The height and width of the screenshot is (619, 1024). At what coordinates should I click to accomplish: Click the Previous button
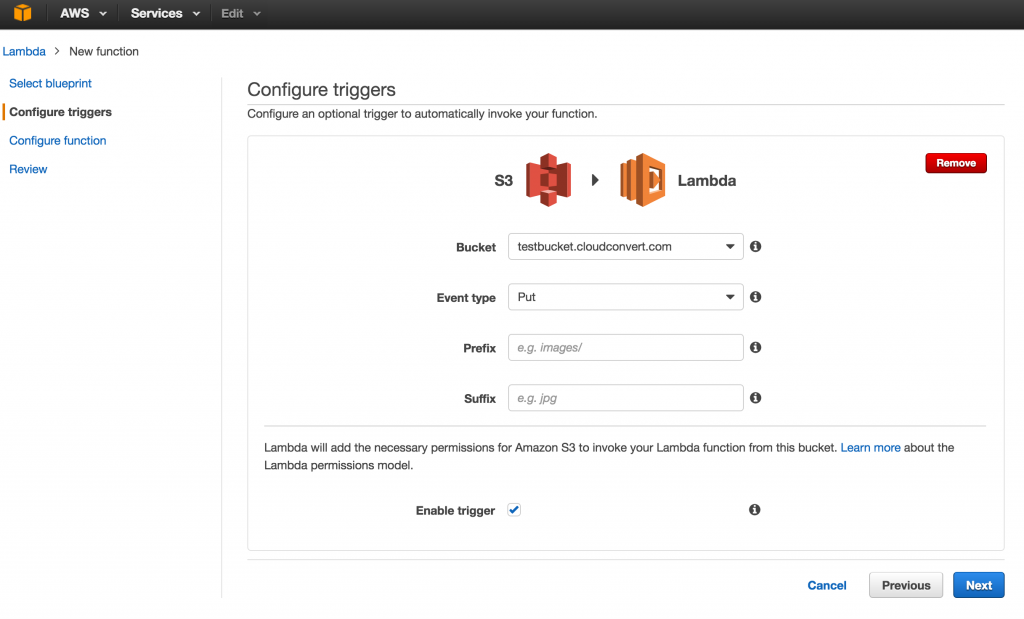[906, 585]
